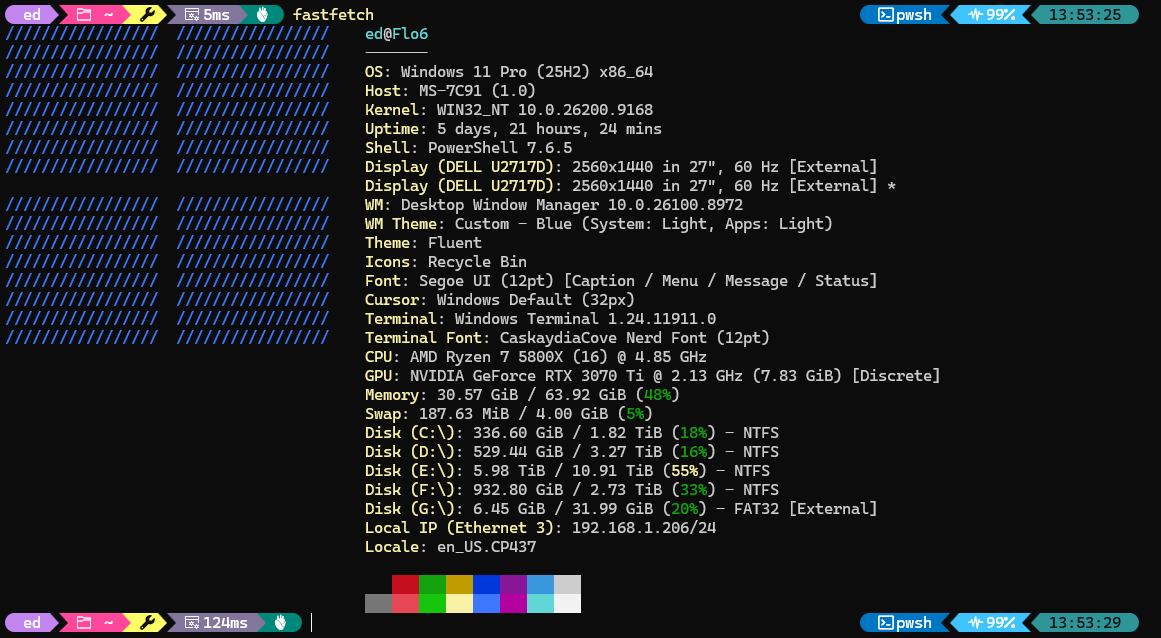Click the Font line Segoe UI (12pt)
The height and width of the screenshot is (638, 1161).
point(621,281)
